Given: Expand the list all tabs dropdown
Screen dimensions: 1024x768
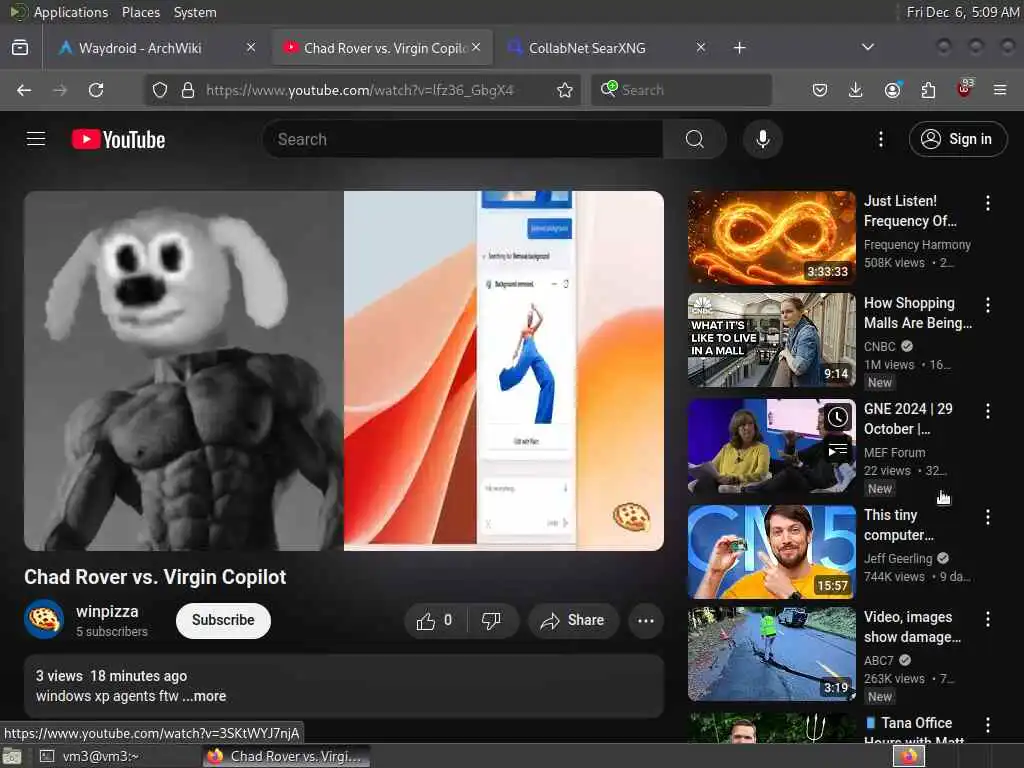Looking at the screenshot, I should tap(867, 48).
